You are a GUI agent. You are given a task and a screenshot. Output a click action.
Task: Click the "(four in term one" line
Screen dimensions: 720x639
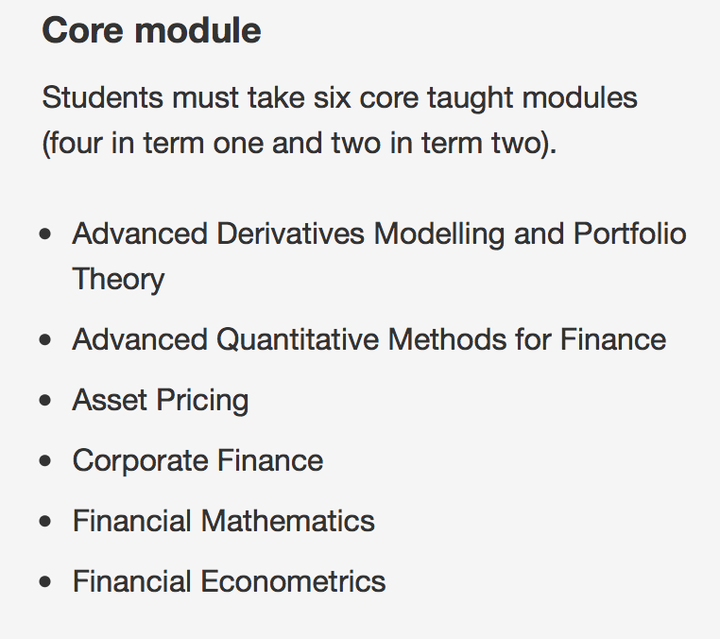point(299,143)
